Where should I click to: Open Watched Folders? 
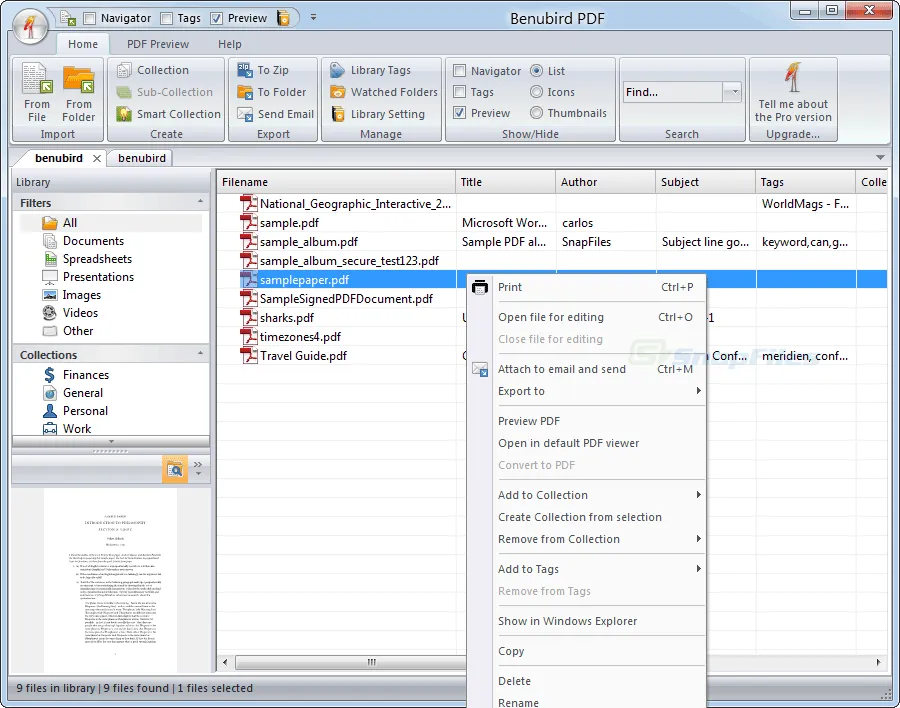[x=383, y=92]
